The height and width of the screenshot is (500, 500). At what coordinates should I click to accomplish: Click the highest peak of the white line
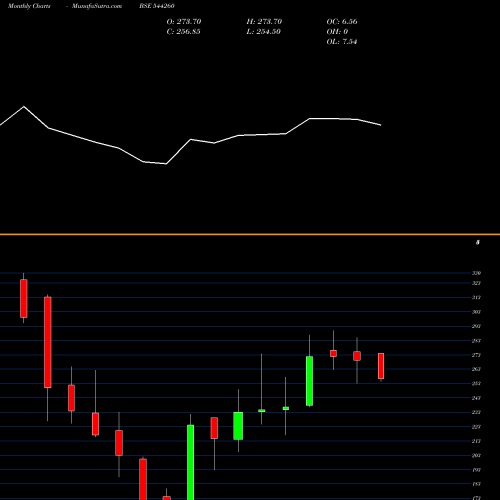click(x=24, y=107)
